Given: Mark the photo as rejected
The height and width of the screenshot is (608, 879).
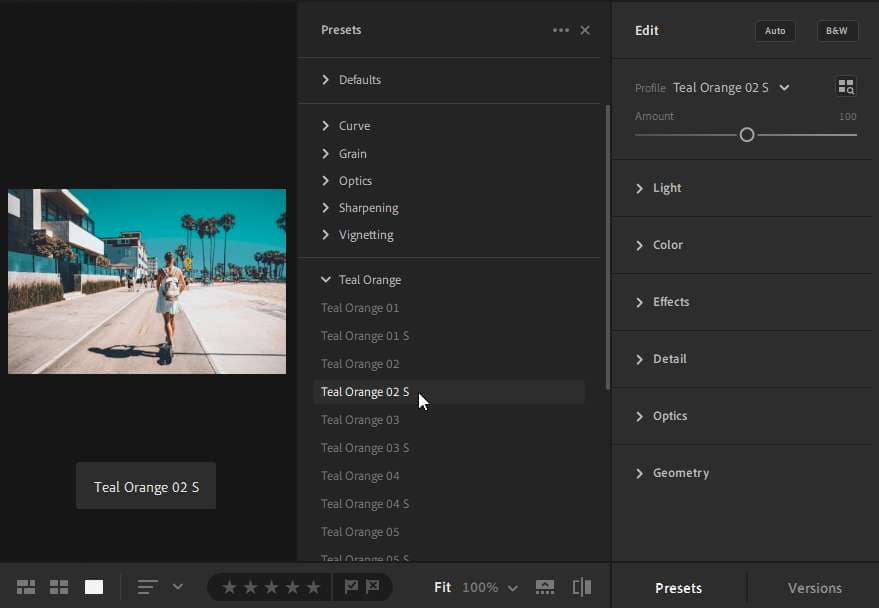Looking at the screenshot, I should pyautogui.click(x=373, y=587).
